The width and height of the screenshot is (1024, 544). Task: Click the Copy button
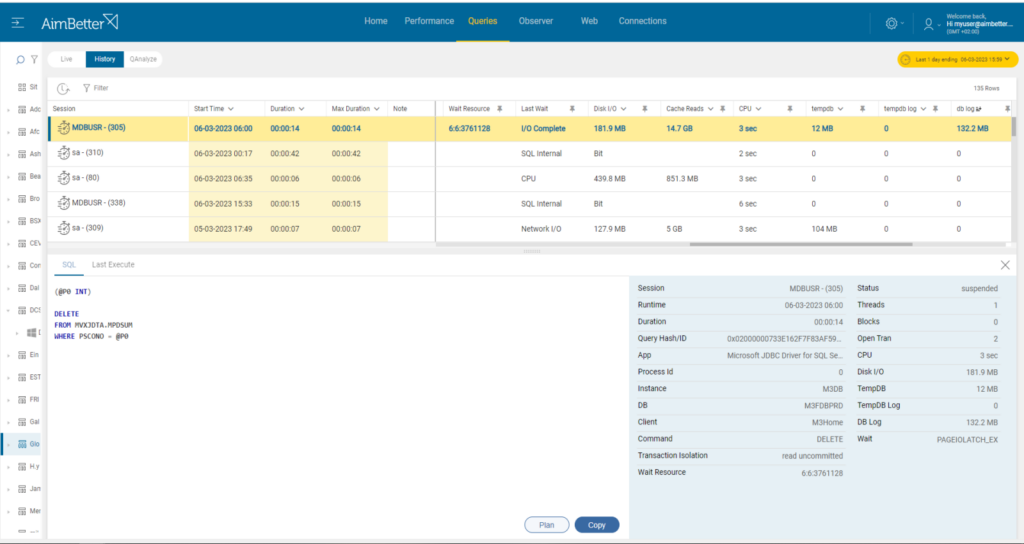597,525
